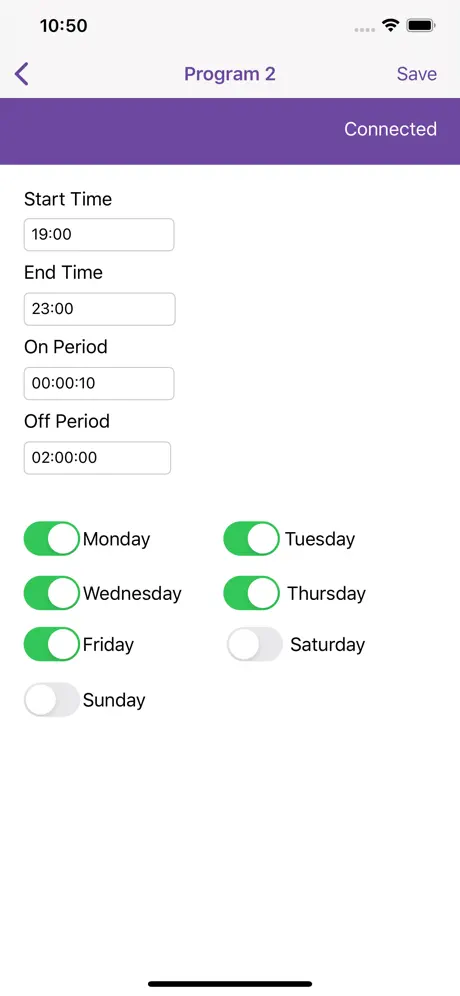The image size is (460, 996).
Task: Disable the Monday toggle
Action: point(51,539)
